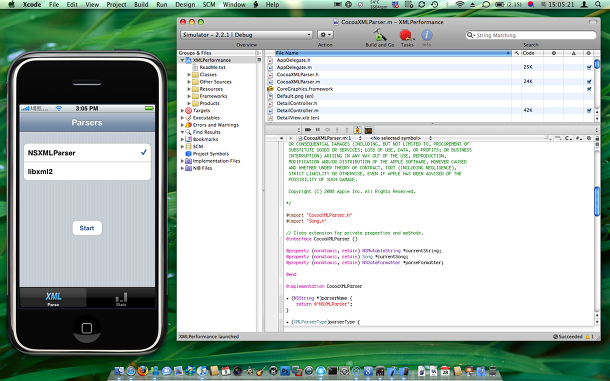
Task: Sort by the File Name column header
Action: [393, 53]
